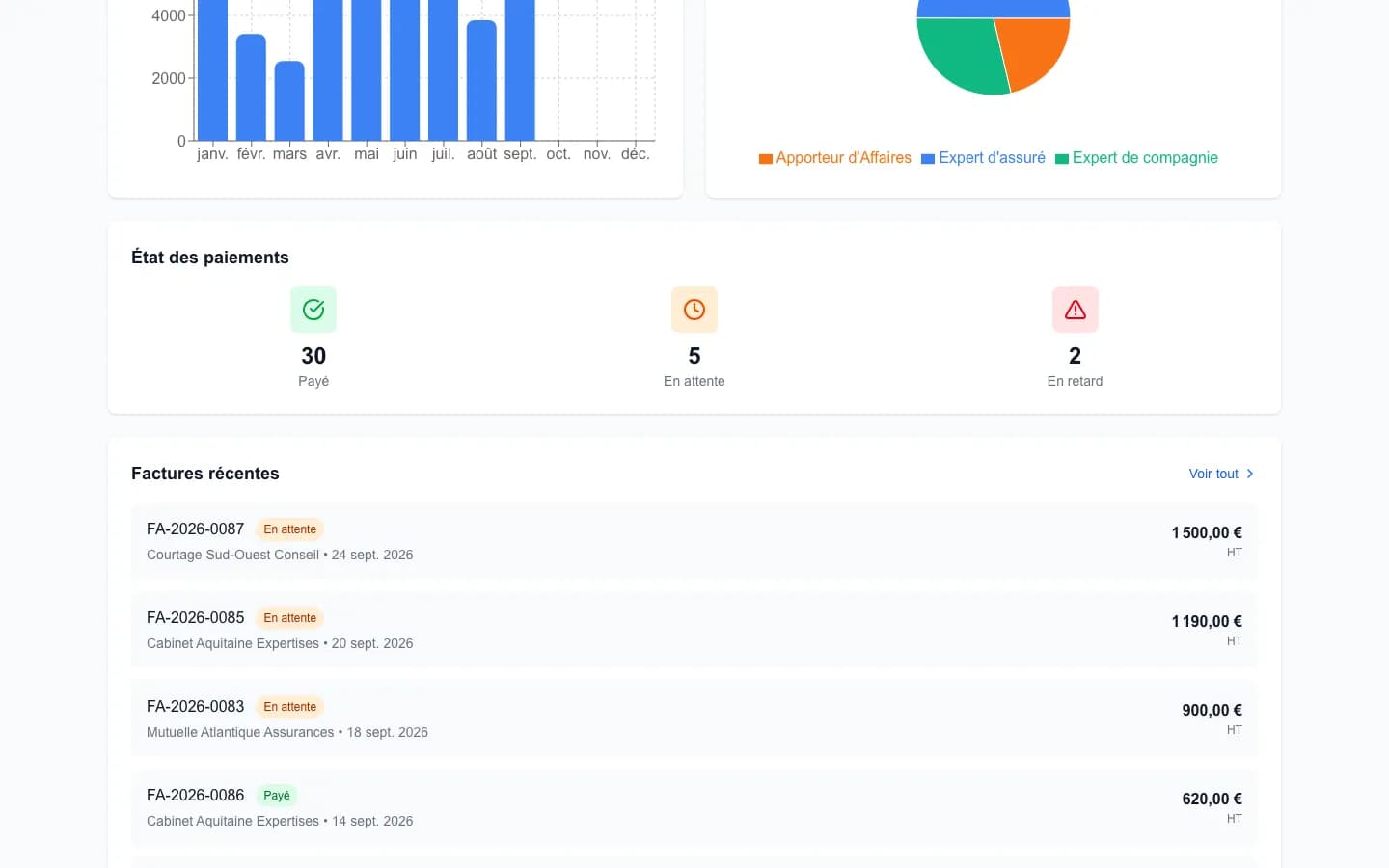
Task: Click the amount 620,00 €
Action: point(1212,799)
